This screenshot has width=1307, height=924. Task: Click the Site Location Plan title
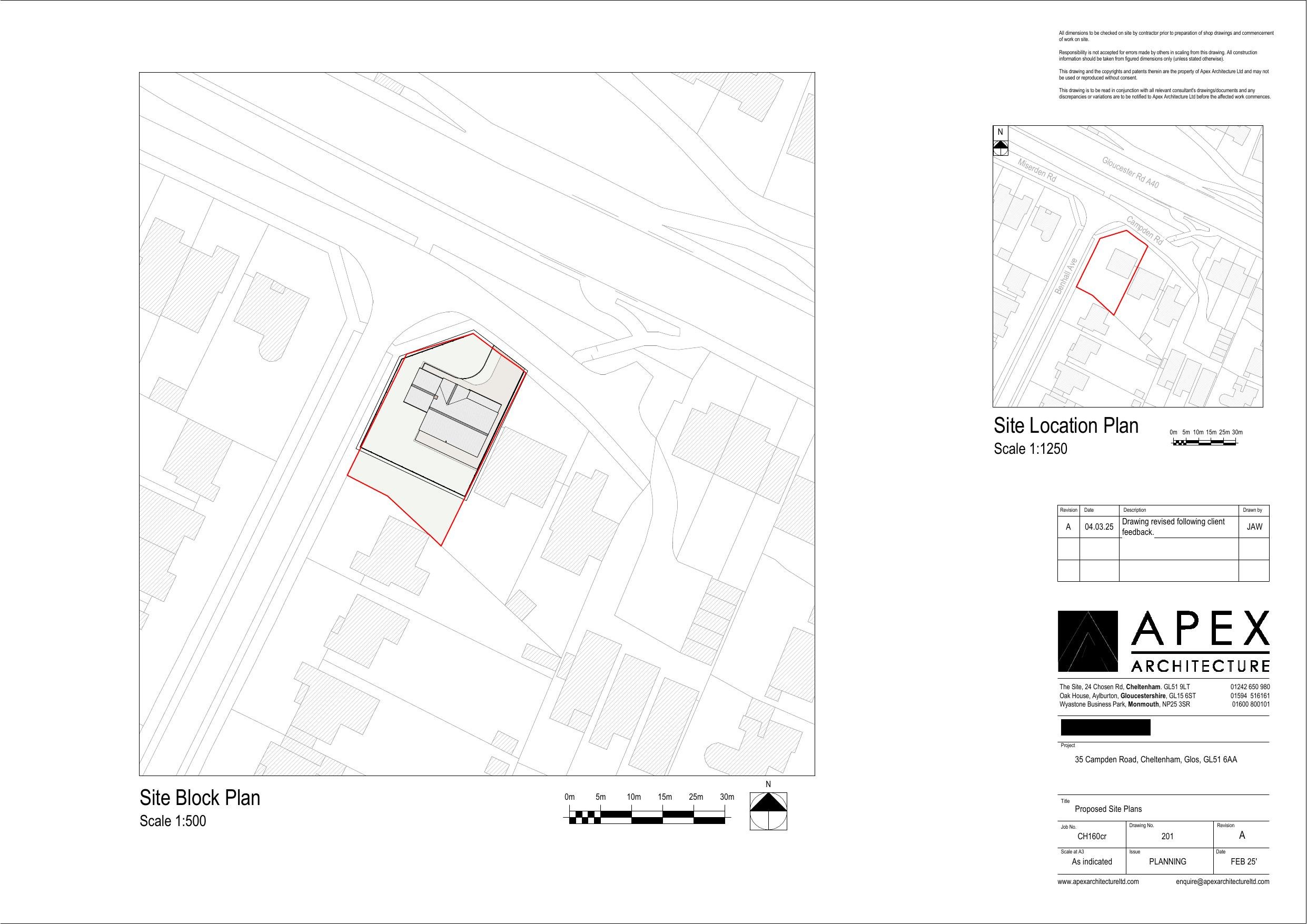pos(1066,425)
